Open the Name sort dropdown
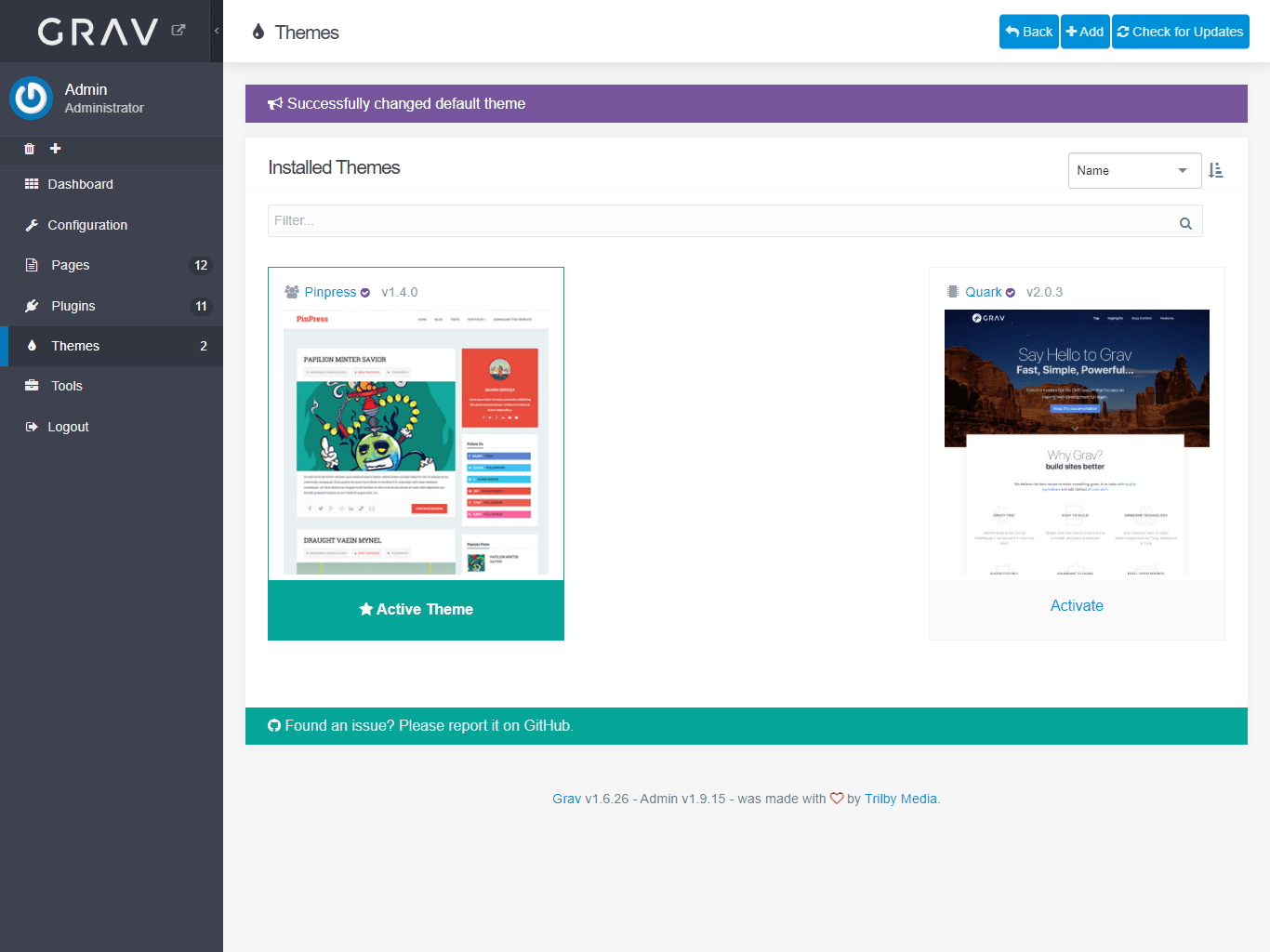1270x952 pixels. [x=1134, y=170]
